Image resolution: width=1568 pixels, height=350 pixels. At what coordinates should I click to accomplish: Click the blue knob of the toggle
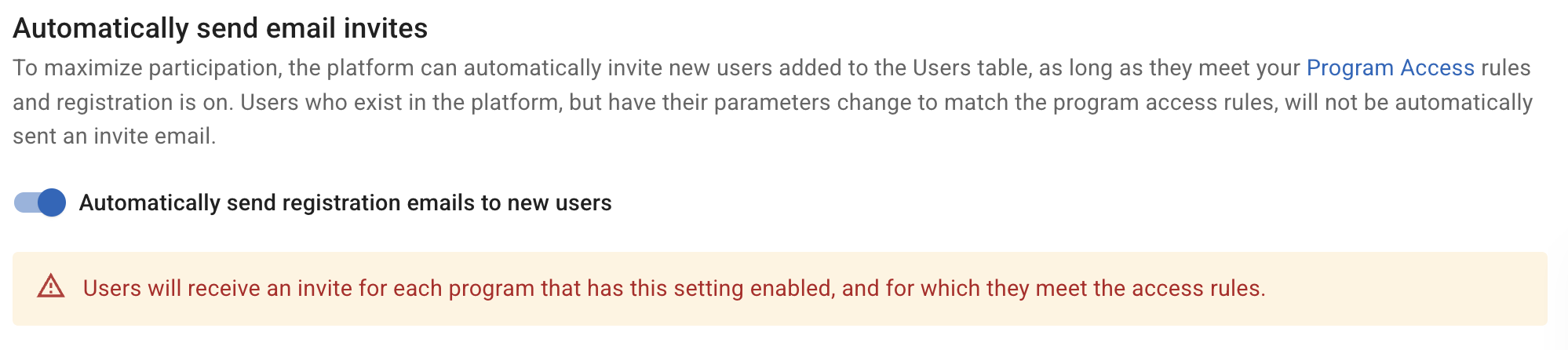click(x=52, y=202)
